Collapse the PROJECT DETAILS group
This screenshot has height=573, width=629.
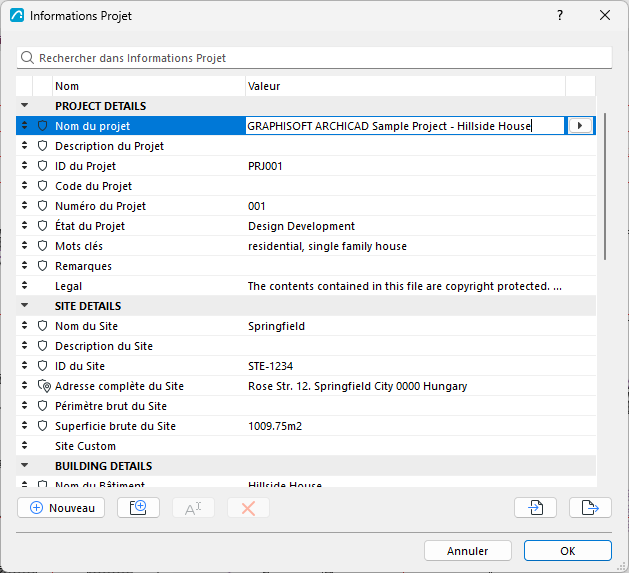[x=24, y=106]
